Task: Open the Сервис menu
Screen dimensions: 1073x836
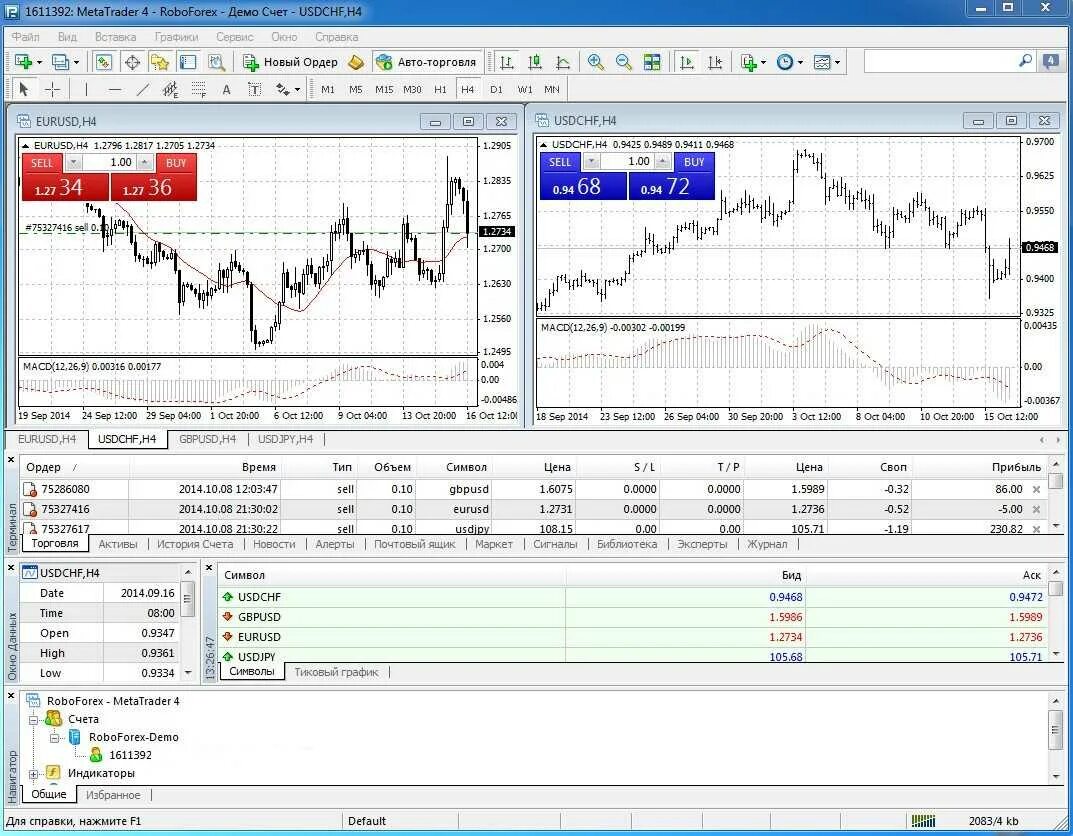Action: [x=234, y=37]
